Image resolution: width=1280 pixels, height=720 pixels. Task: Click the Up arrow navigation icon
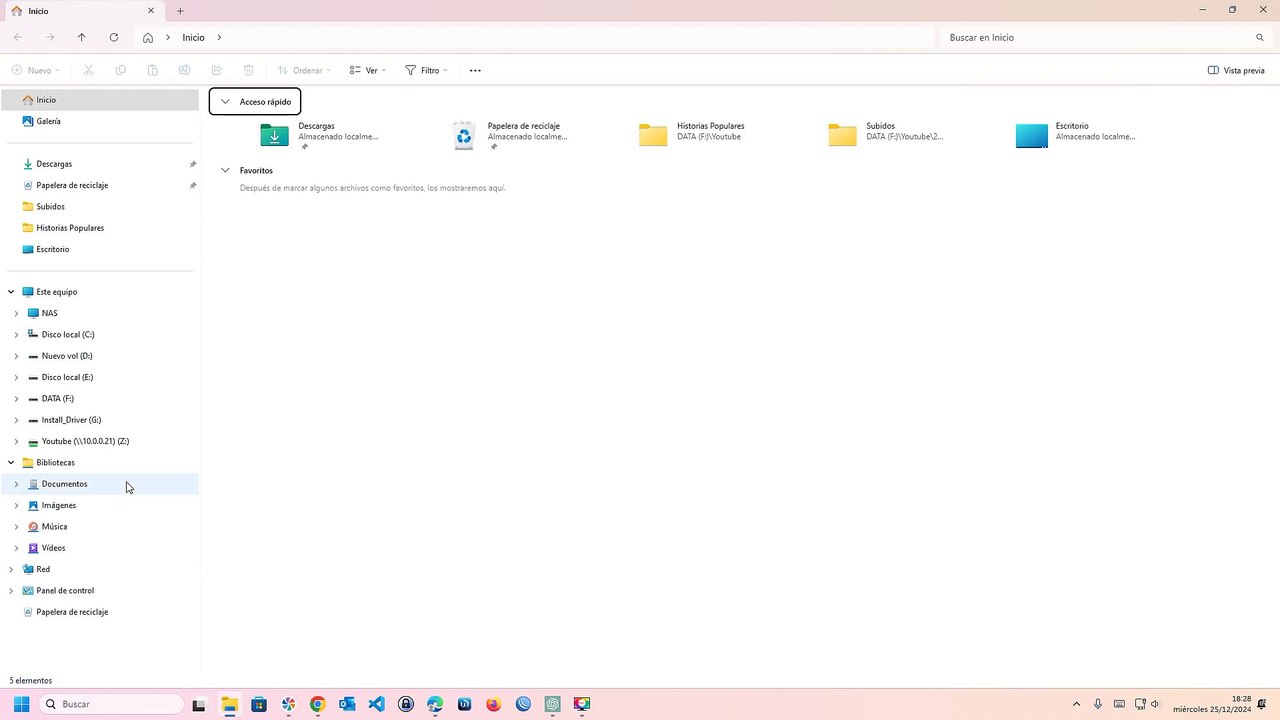tap(82, 37)
